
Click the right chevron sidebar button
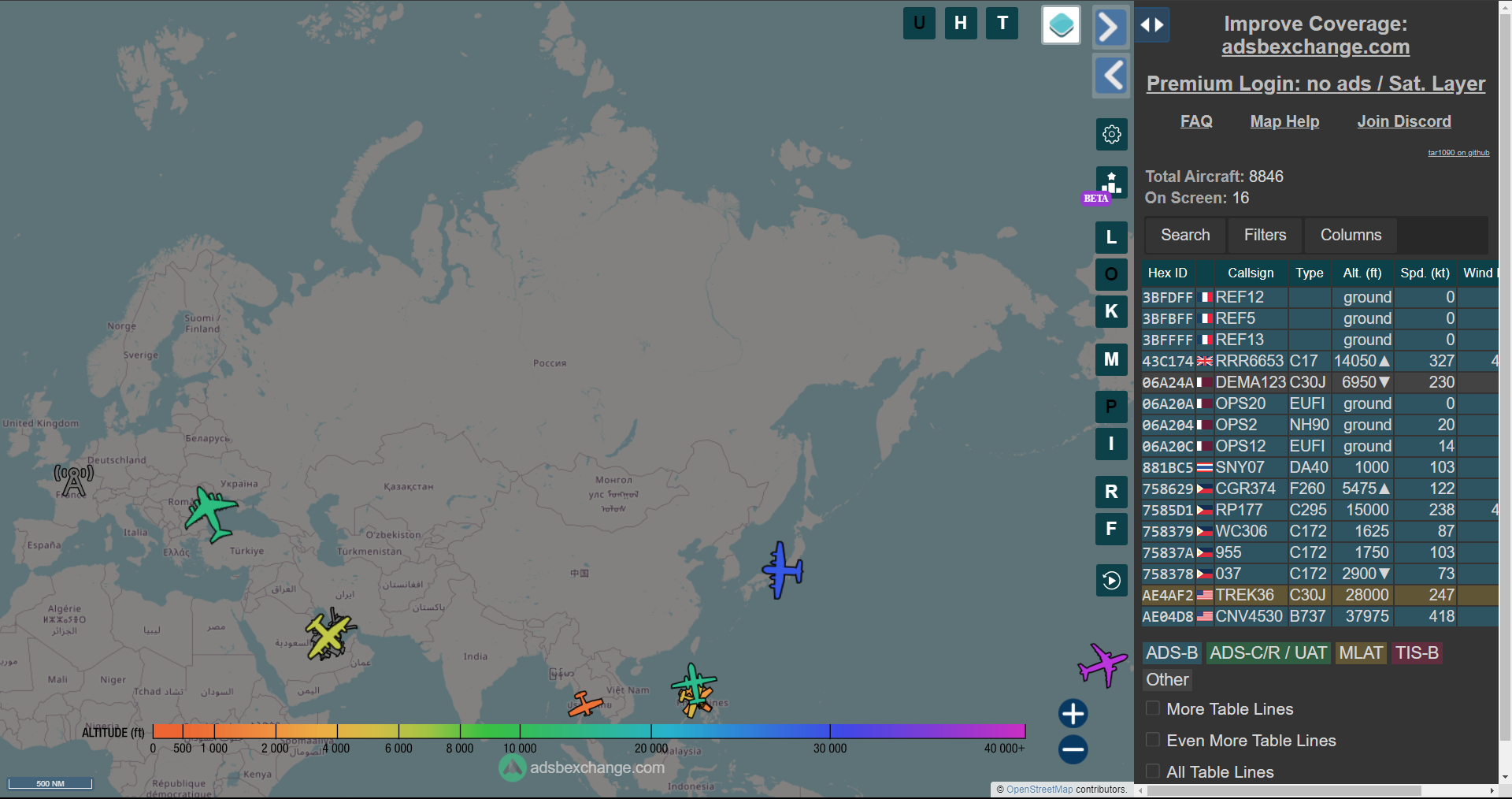pyautogui.click(x=1110, y=28)
